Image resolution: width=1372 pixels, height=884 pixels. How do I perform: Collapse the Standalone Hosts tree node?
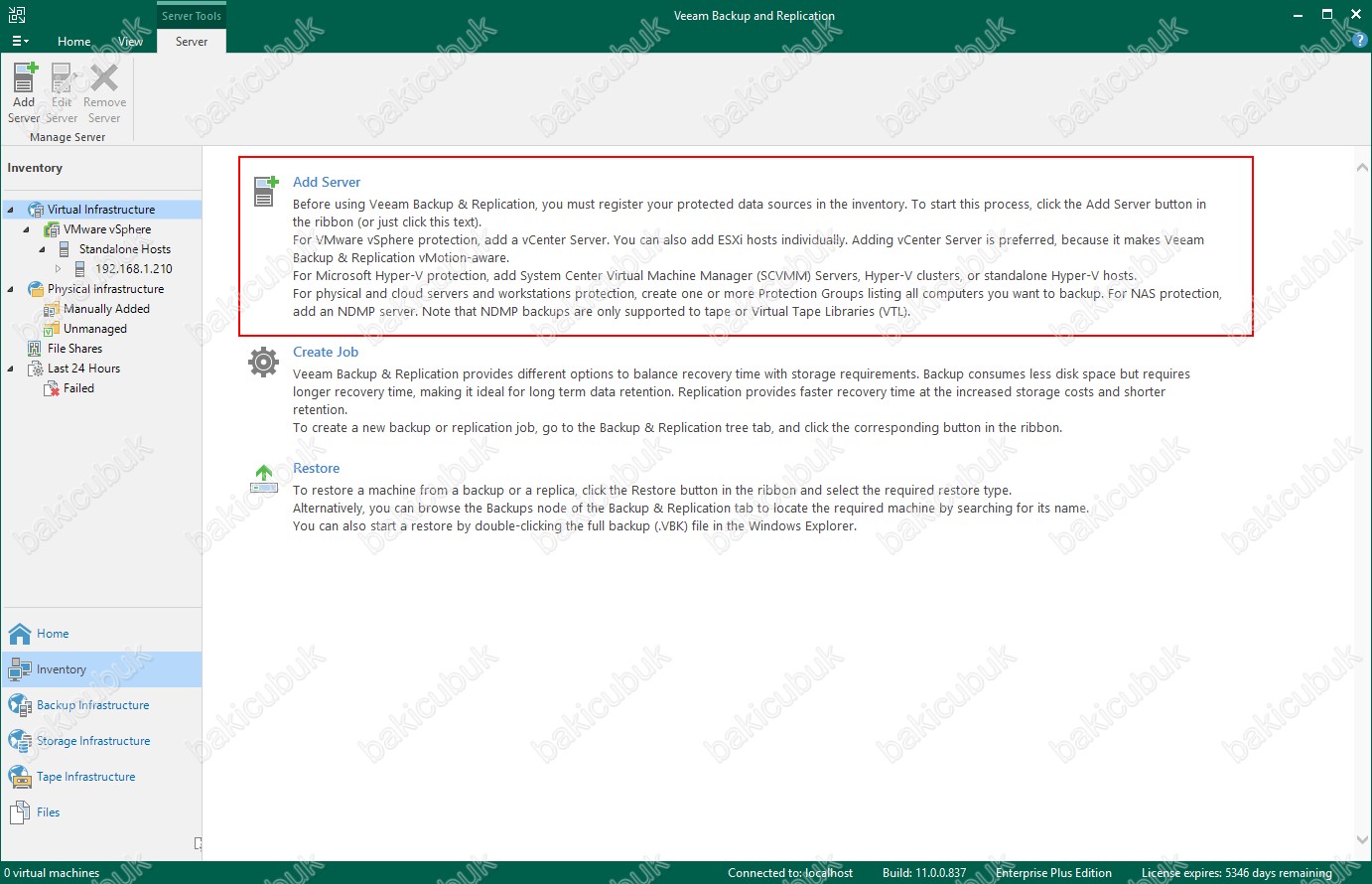click(43, 249)
